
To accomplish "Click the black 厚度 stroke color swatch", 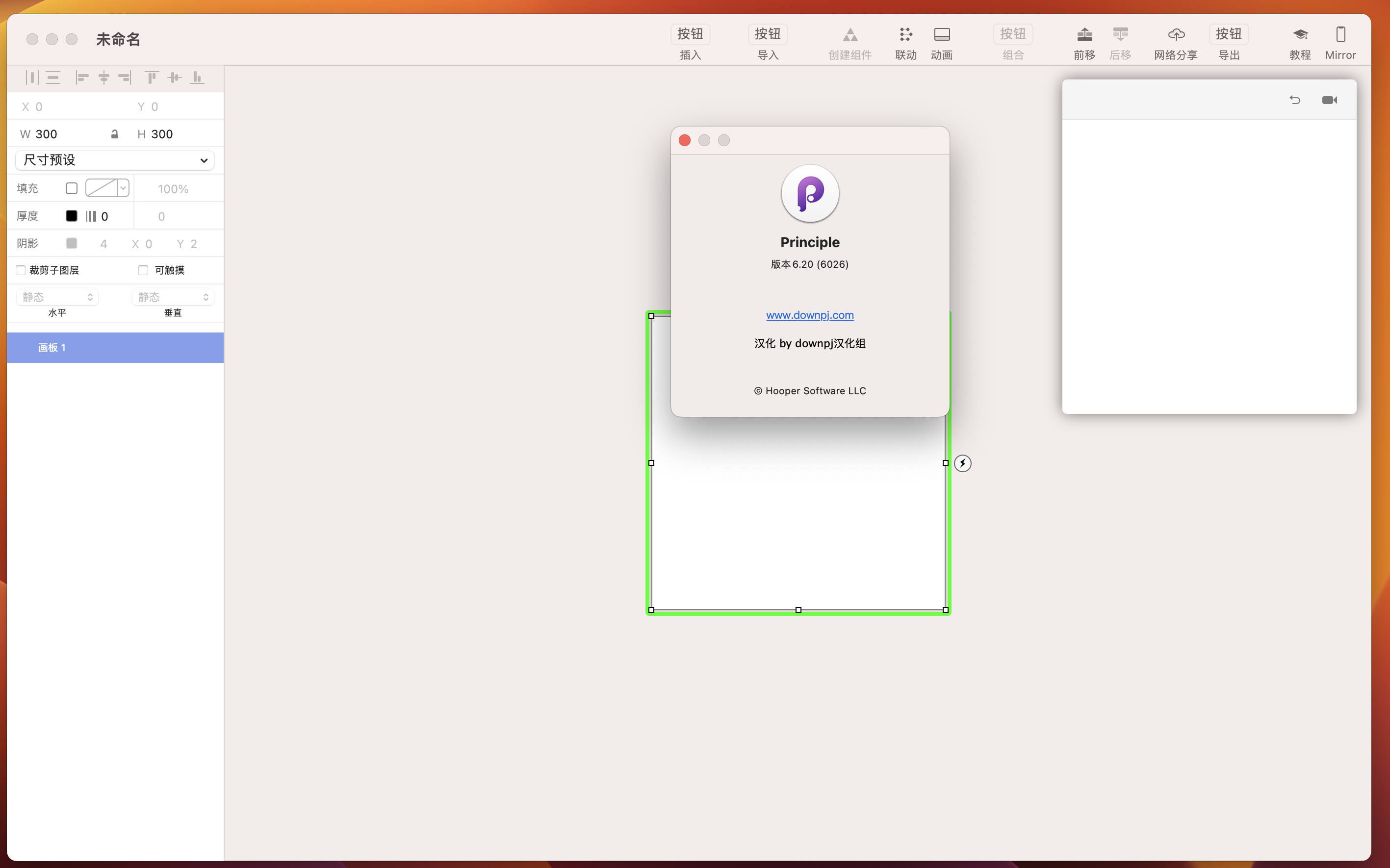I will click(x=71, y=216).
